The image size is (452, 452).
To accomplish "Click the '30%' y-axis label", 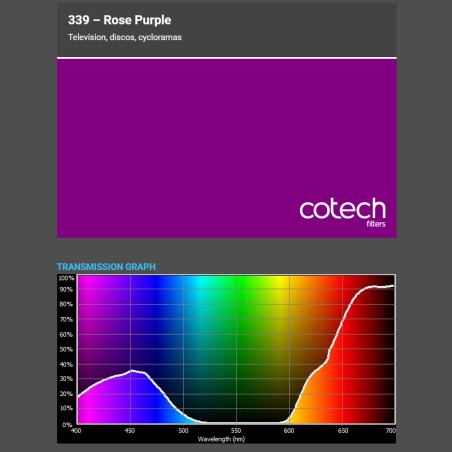I will point(66,379).
